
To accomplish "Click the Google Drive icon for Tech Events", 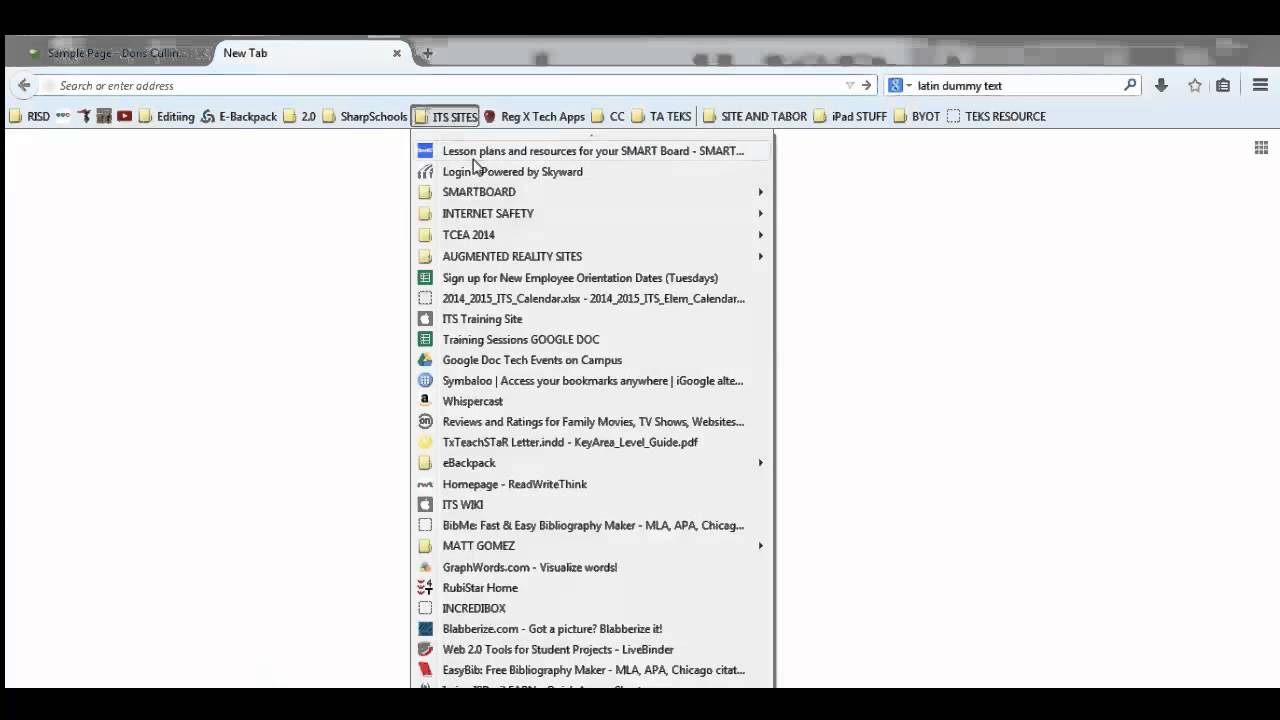I will pos(425,360).
